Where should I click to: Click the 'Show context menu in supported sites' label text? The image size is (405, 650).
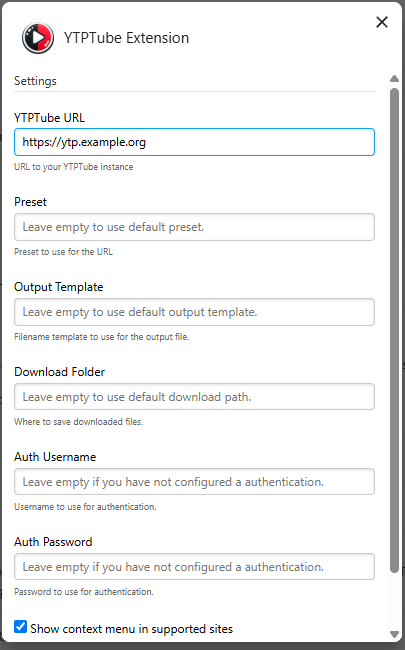pyautogui.click(x=131, y=629)
